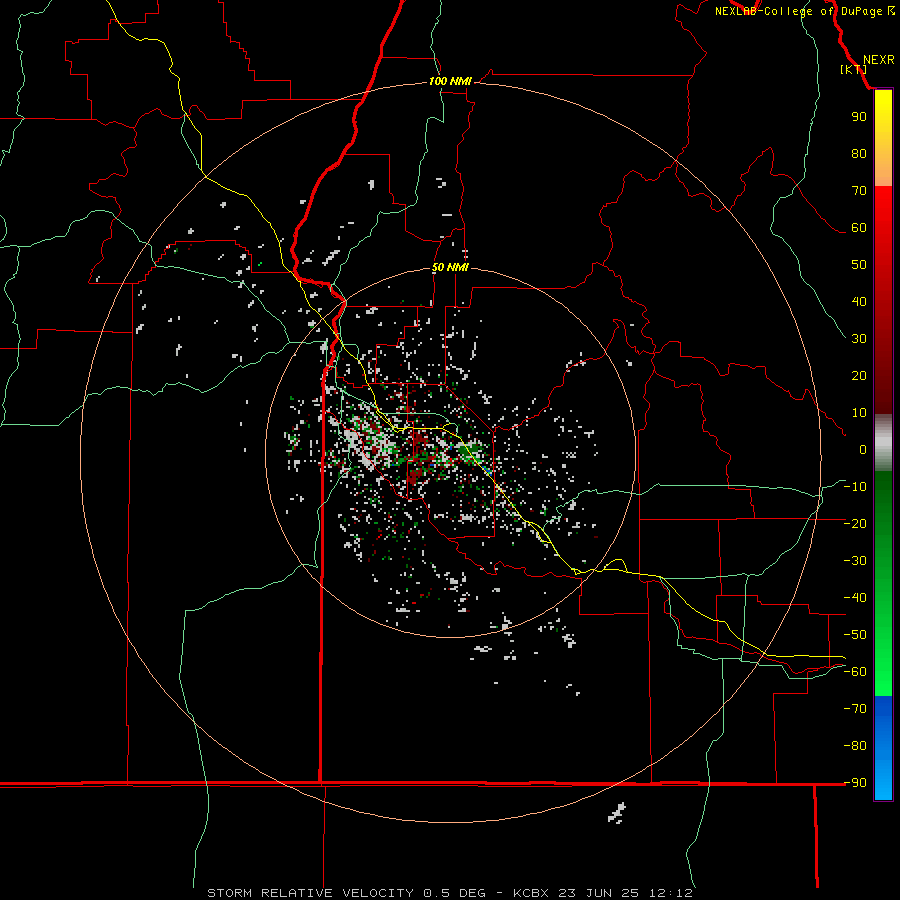Click the 20 value on velocity scale
The width and height of the screenshot is (900, 900).
point(859,375)
